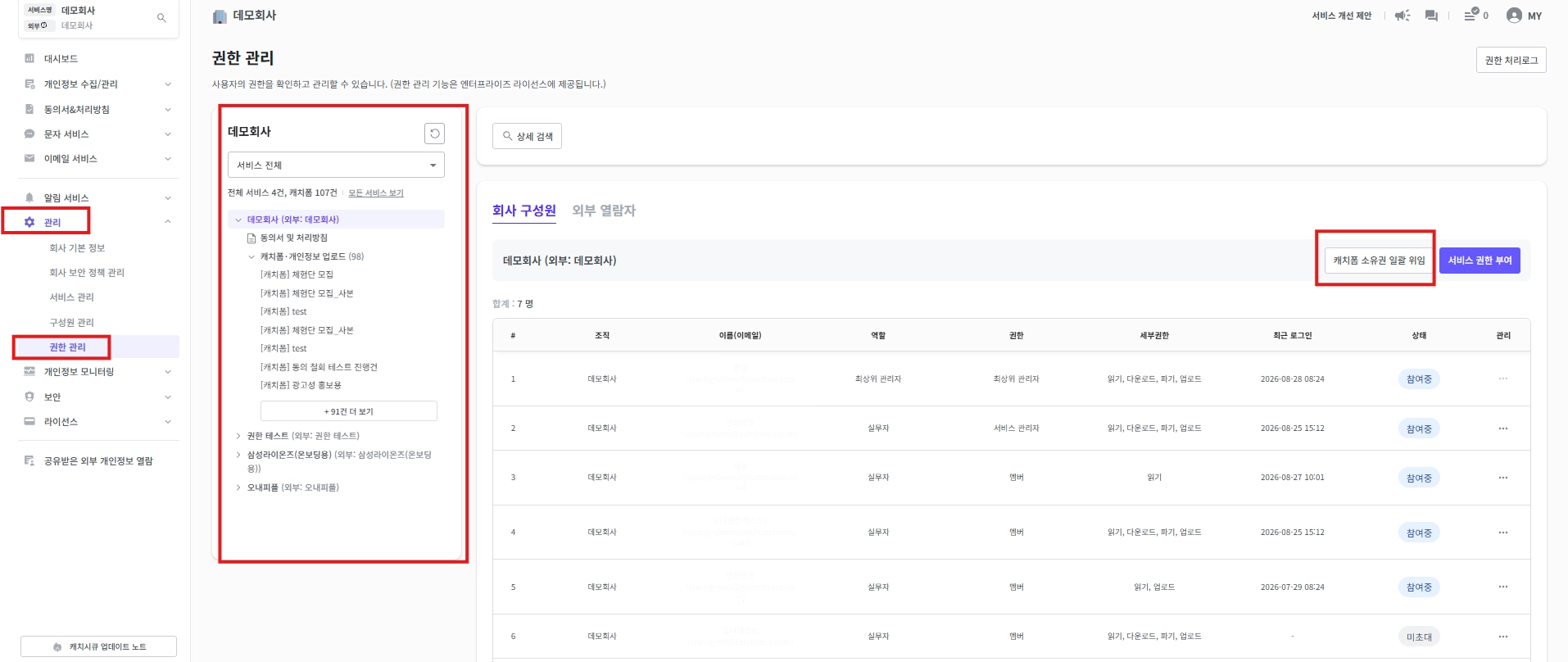Click the 2026-07-29 08:24 login timestamp

coord(1292,587)
